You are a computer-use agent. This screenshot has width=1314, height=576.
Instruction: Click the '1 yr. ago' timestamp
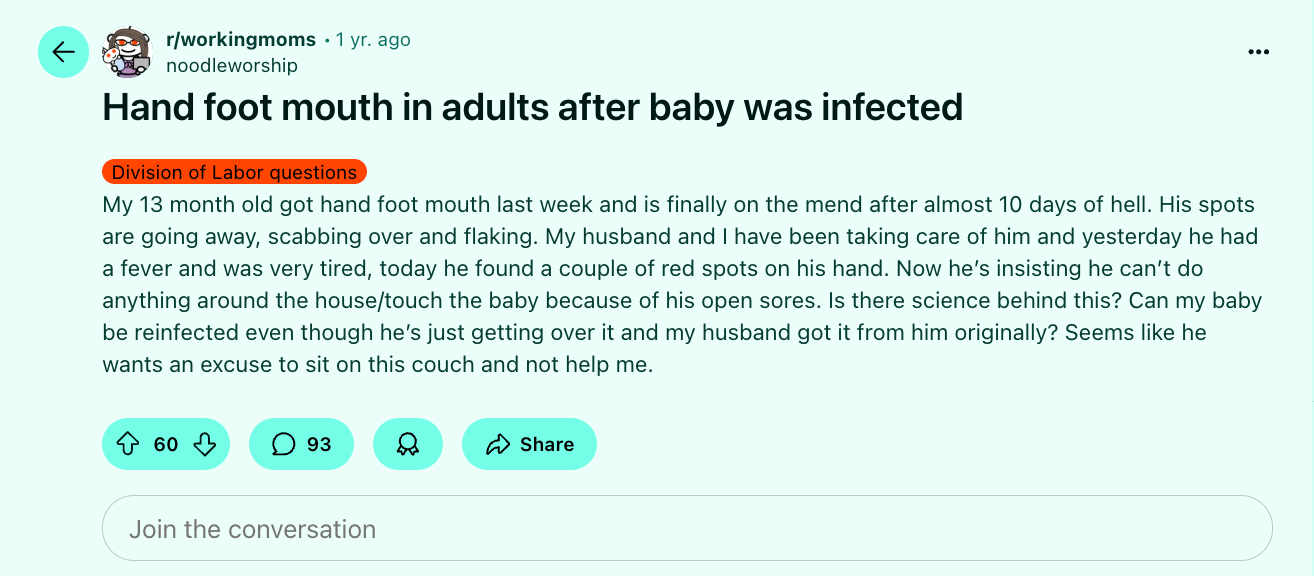point(373,40)
